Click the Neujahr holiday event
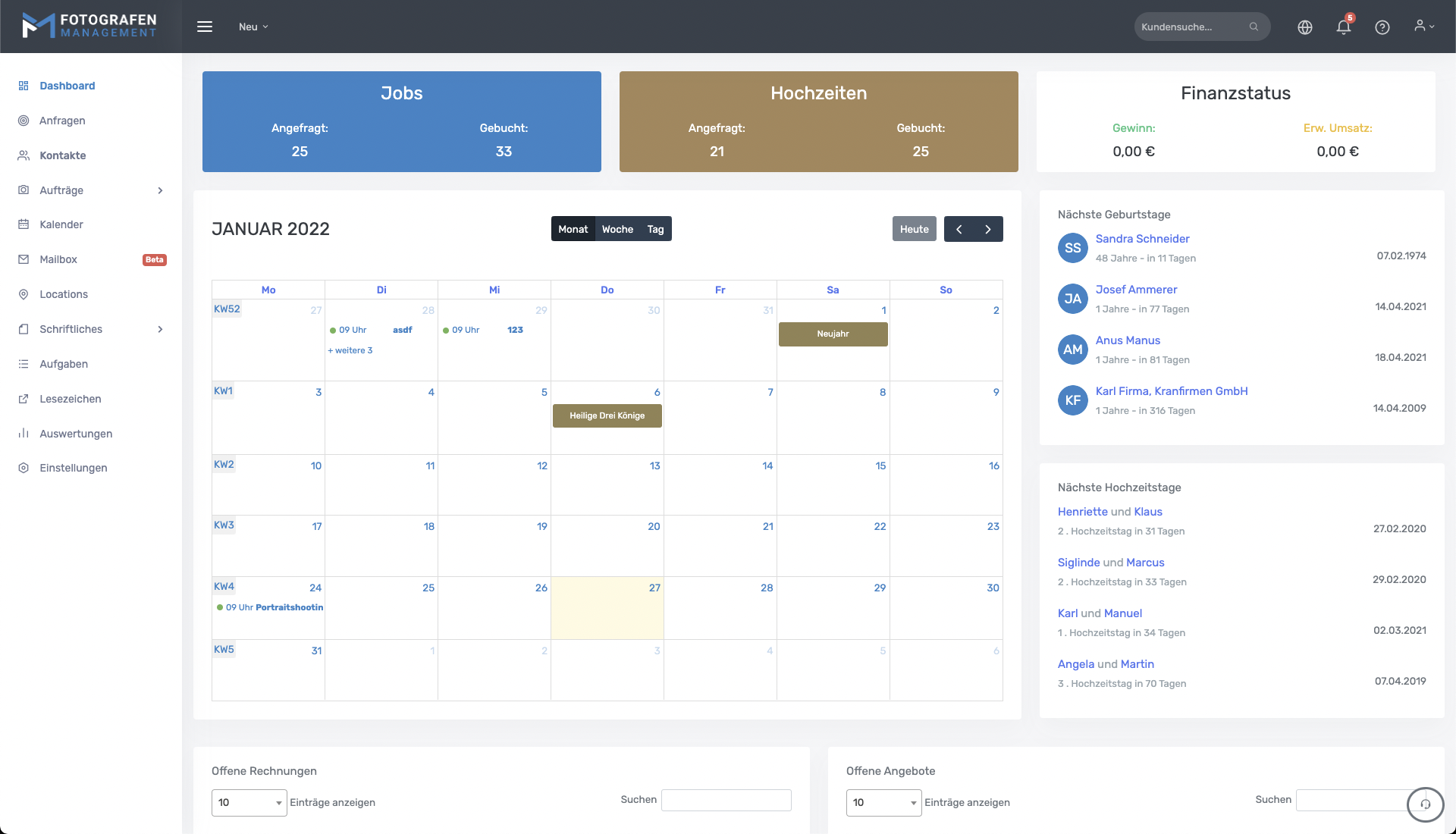 [833, 334]
